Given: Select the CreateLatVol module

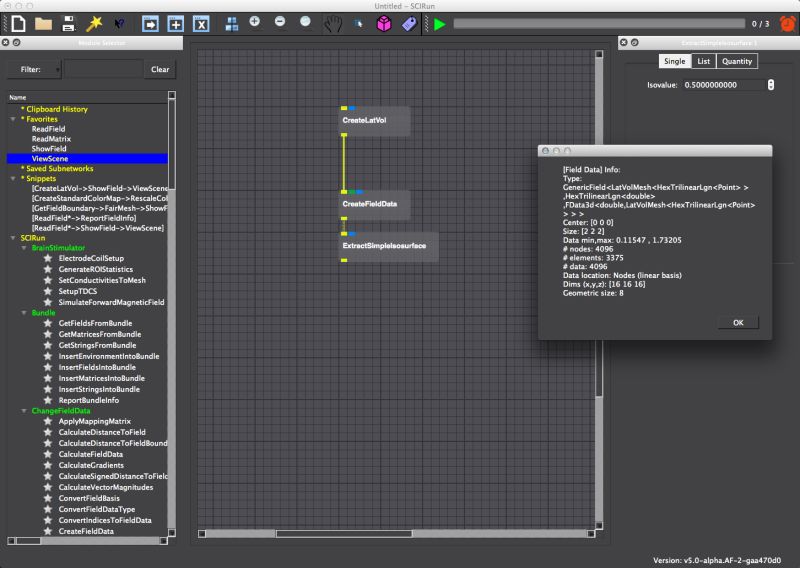Looking at the screenshot, I should point(374,121).
